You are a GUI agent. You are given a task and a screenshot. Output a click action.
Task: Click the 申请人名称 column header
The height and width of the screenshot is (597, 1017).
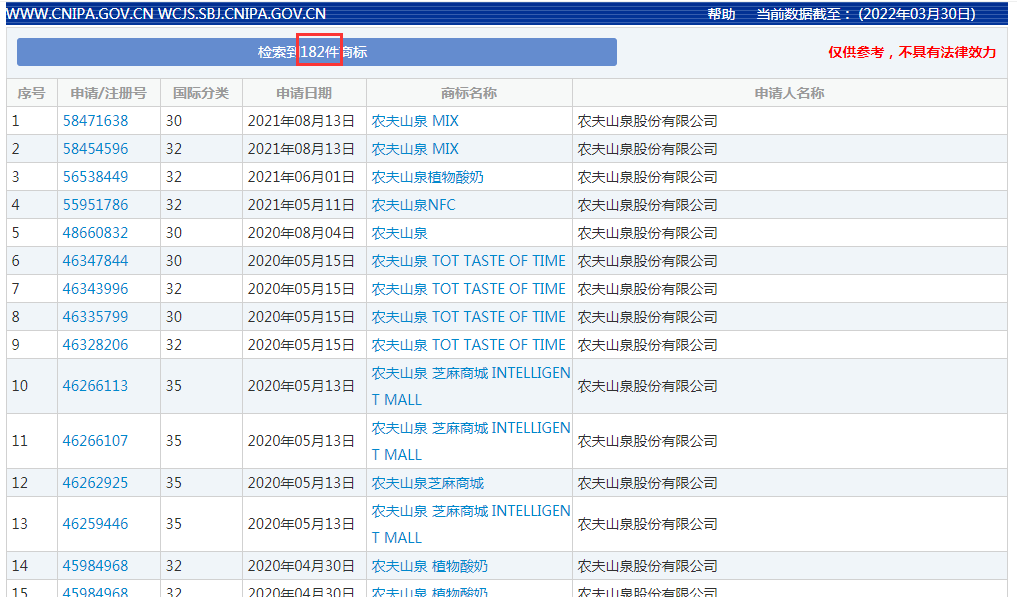[x=789, y=93]
